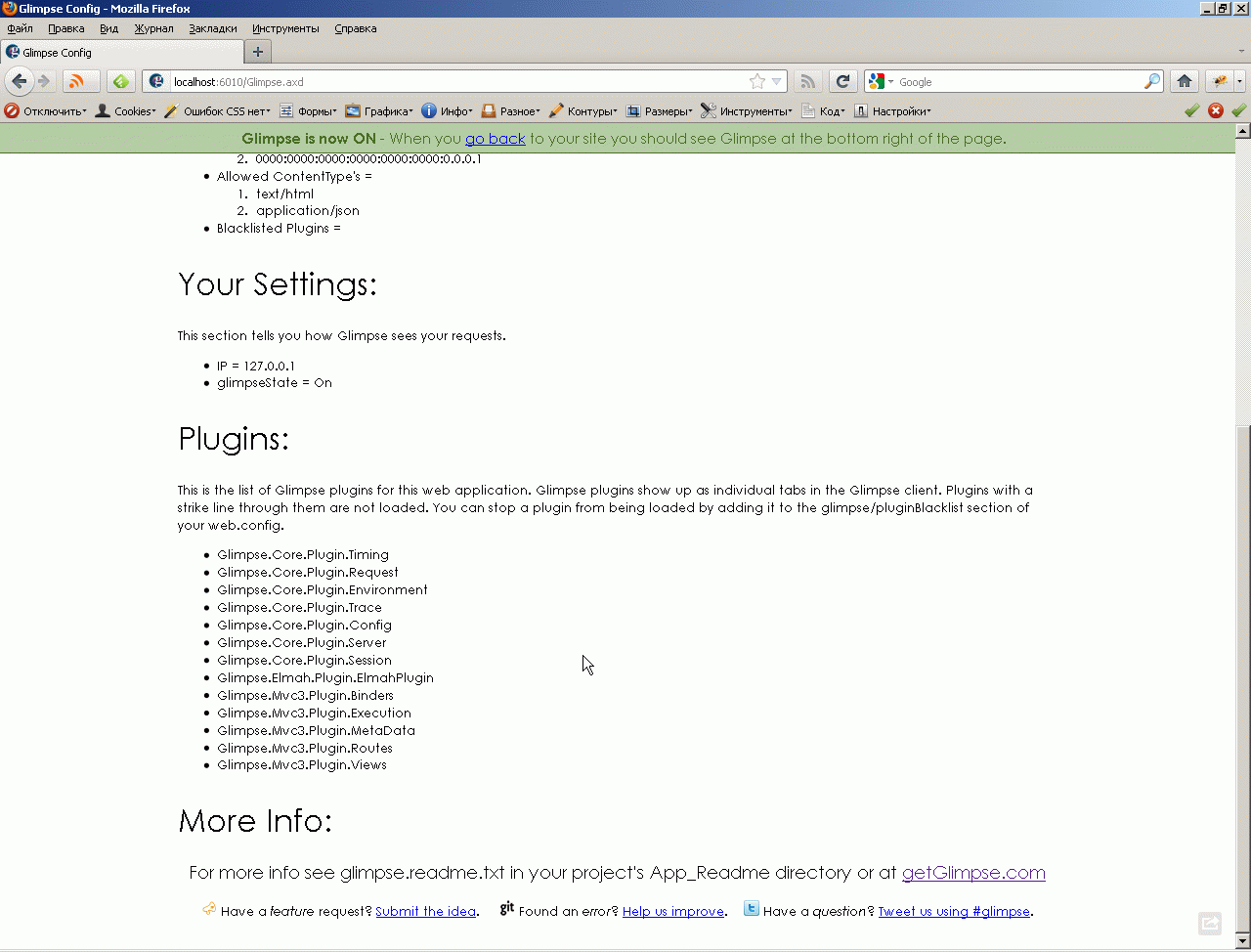Open the tab list arrow on the tab strip

pos(1241,52)
